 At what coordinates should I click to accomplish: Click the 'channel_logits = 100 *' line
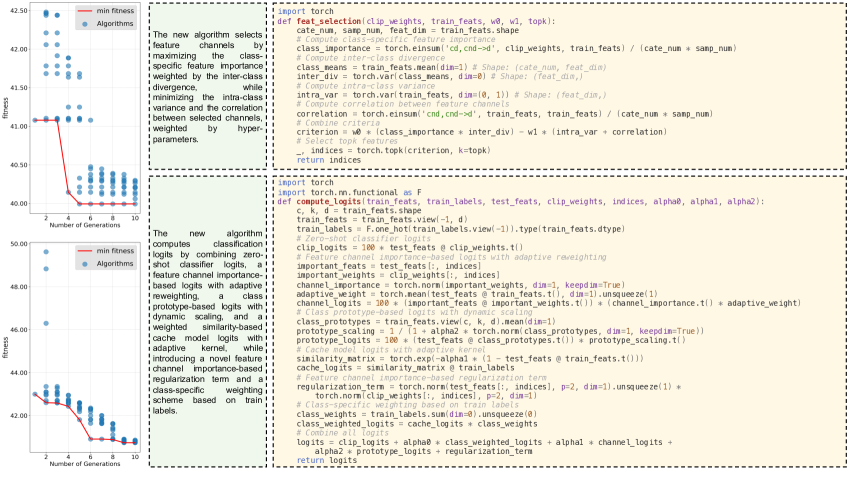tap(548, 303)
